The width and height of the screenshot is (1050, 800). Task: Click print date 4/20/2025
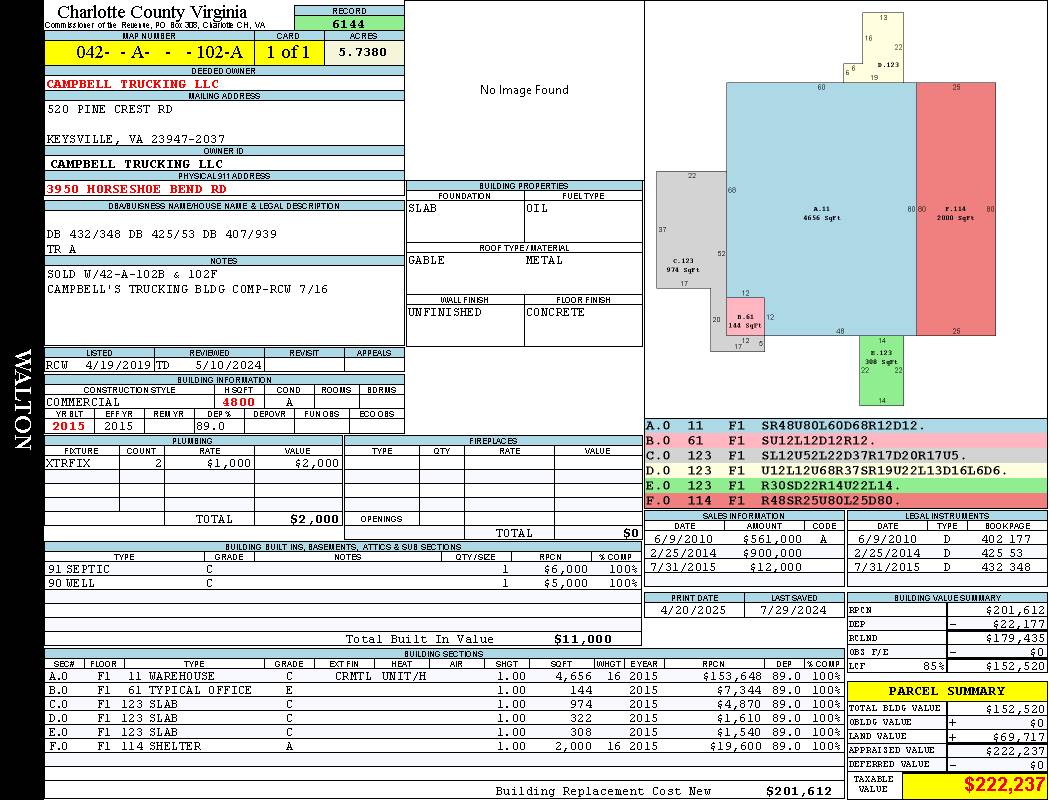tap(693, 611)
